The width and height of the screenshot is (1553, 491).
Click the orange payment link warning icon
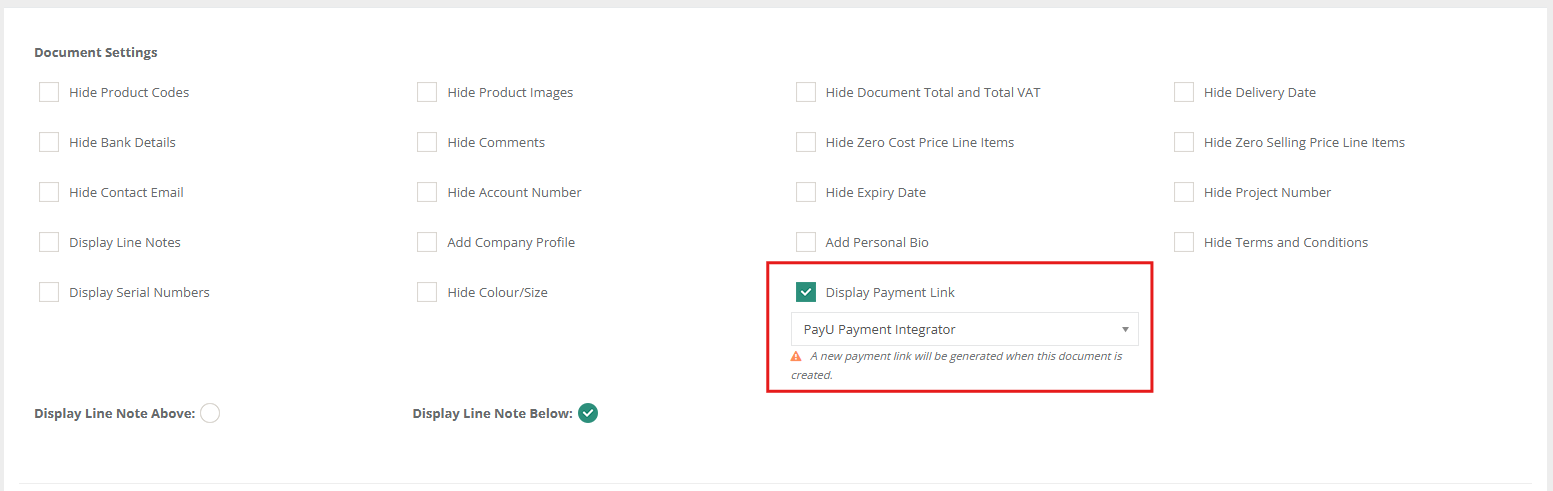click(796, 356)
